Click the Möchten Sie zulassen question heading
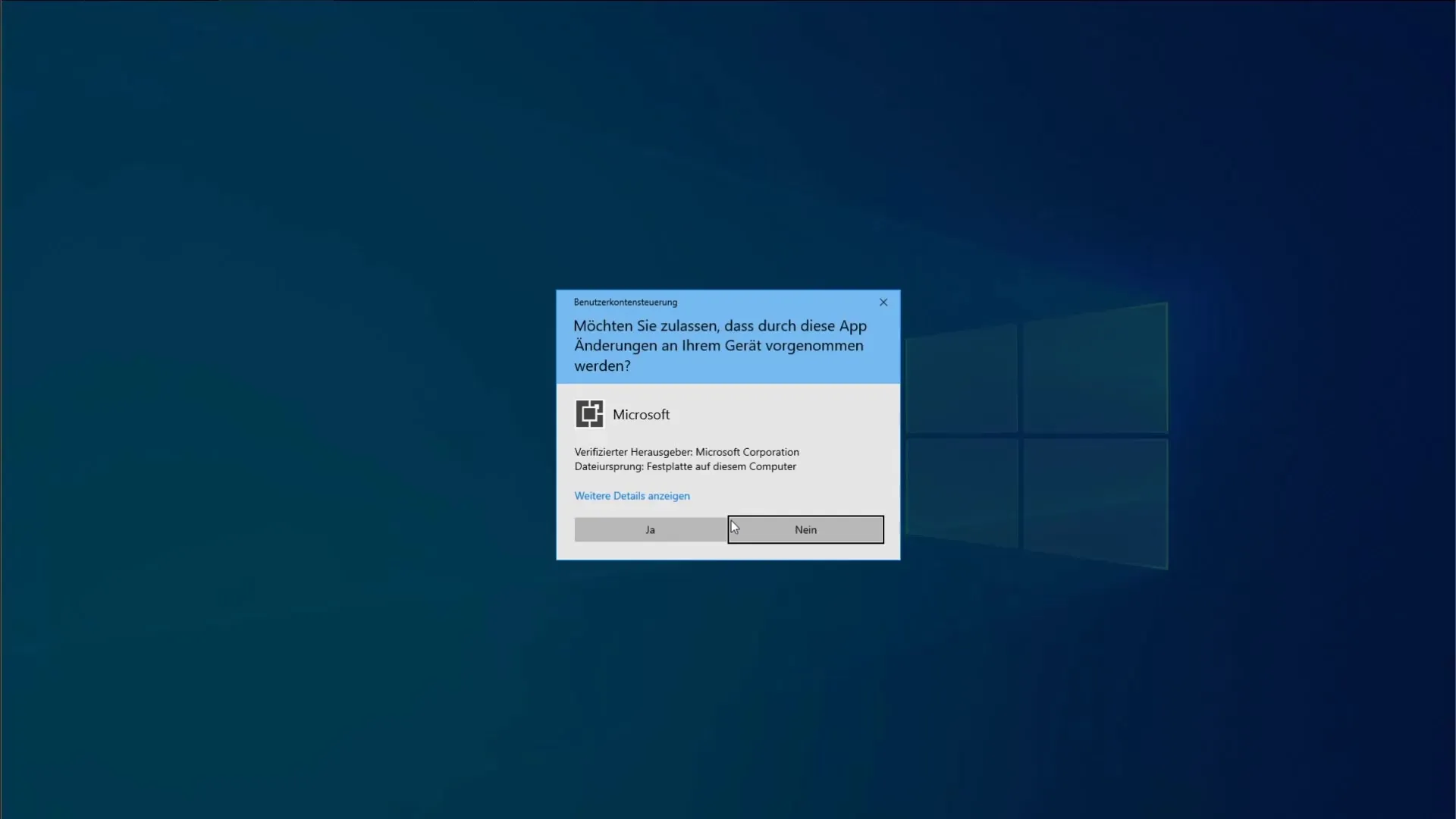The width and height of the screenshot is (1456, 819). tap(720, 346)
